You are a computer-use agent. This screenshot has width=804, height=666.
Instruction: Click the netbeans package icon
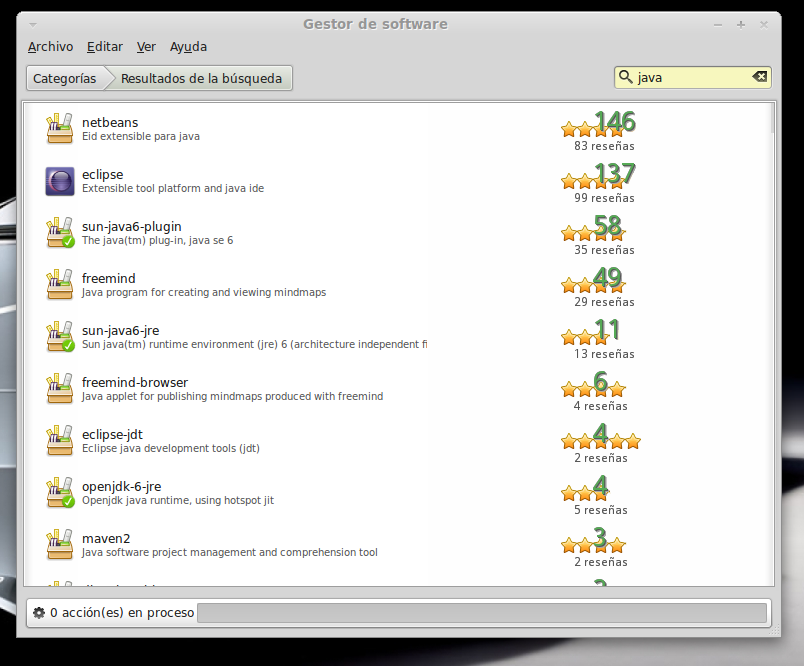click(59, 129)
